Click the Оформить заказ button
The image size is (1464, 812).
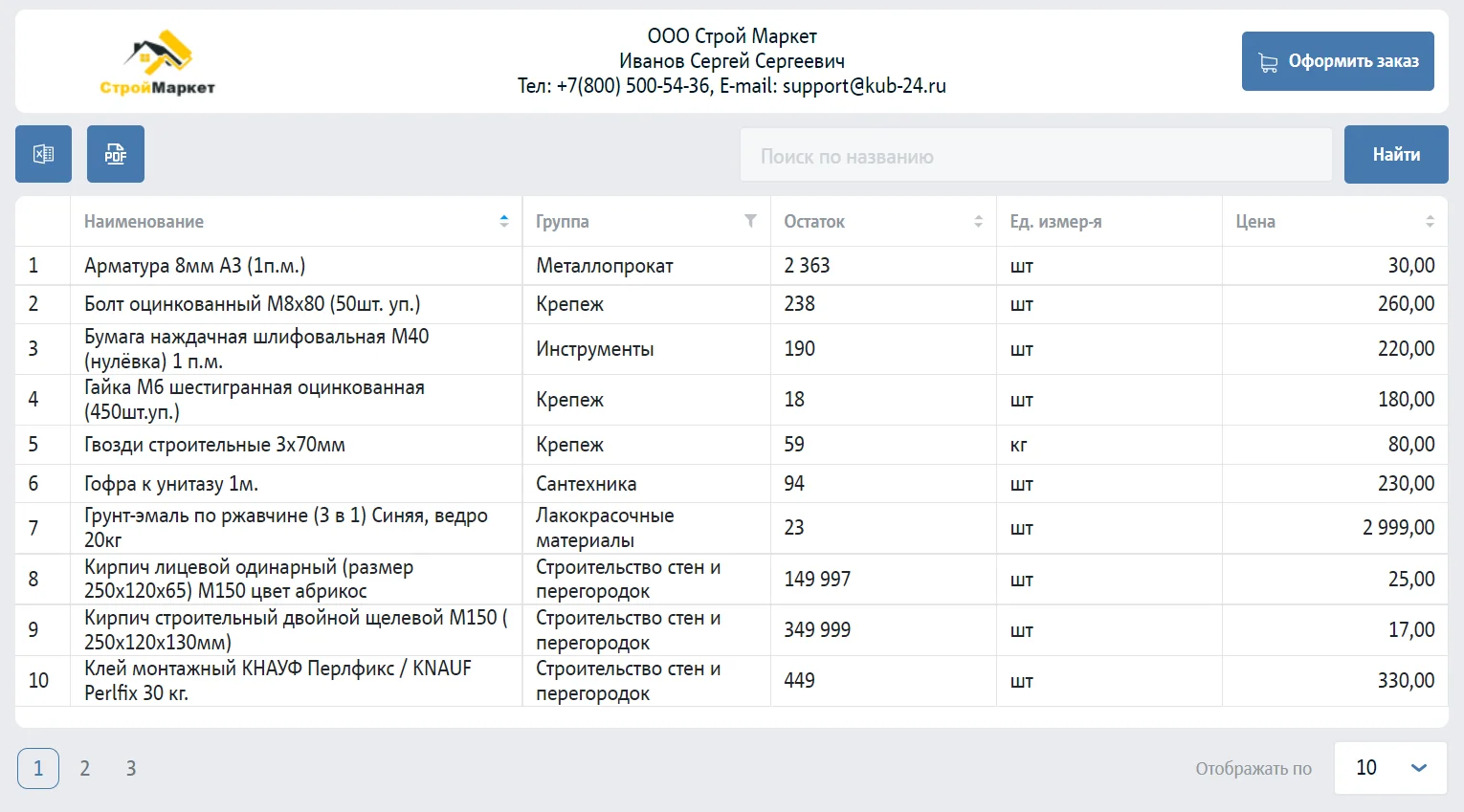tap(1337, 61)
